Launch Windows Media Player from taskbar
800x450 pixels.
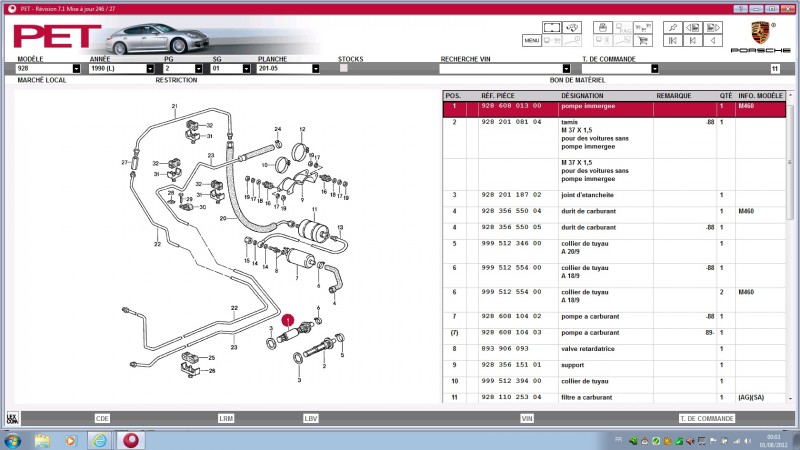pos(70,440)
